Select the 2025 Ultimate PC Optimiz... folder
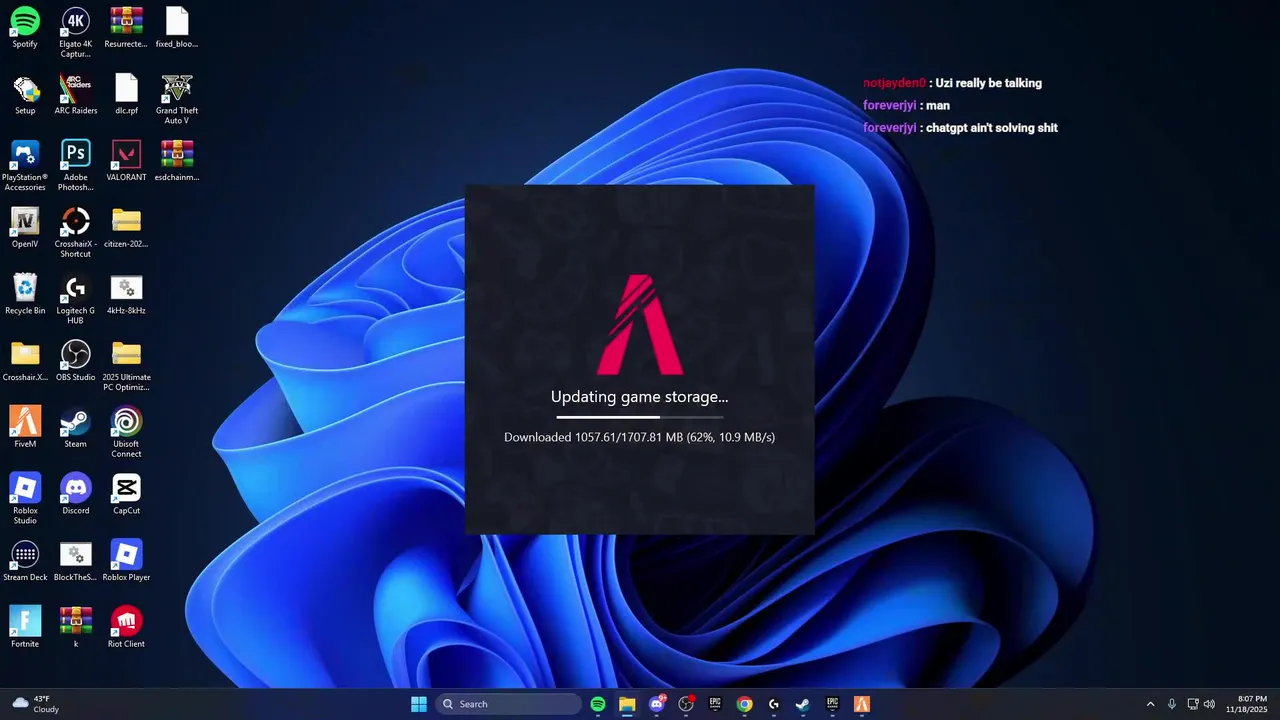The height and width of the screenshot is (720, 1280). point(126,366)
